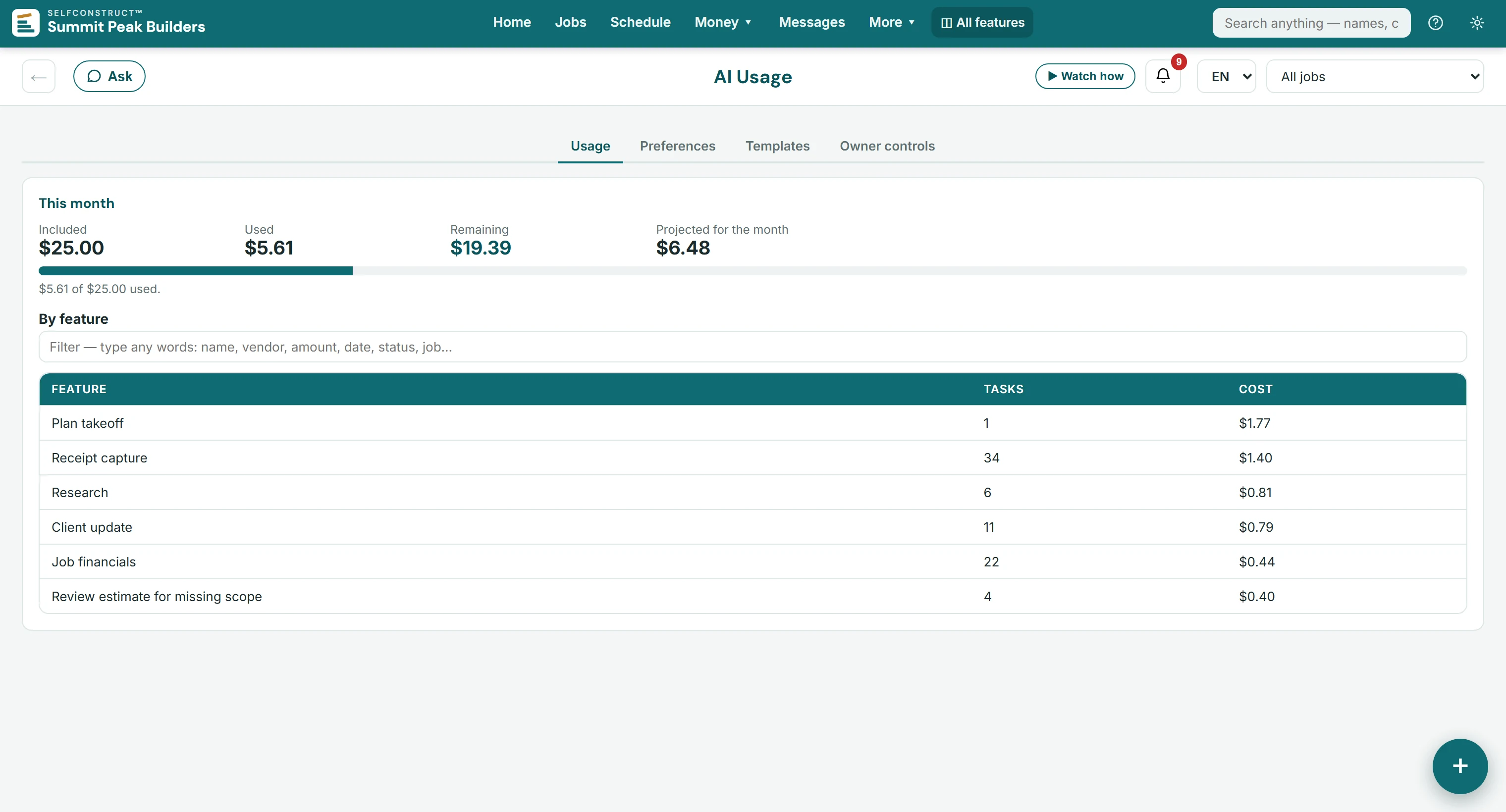Open the All features grid
Image resolution: width=1506 pixels, height=812 pixels.
click(x=982, y=22)
